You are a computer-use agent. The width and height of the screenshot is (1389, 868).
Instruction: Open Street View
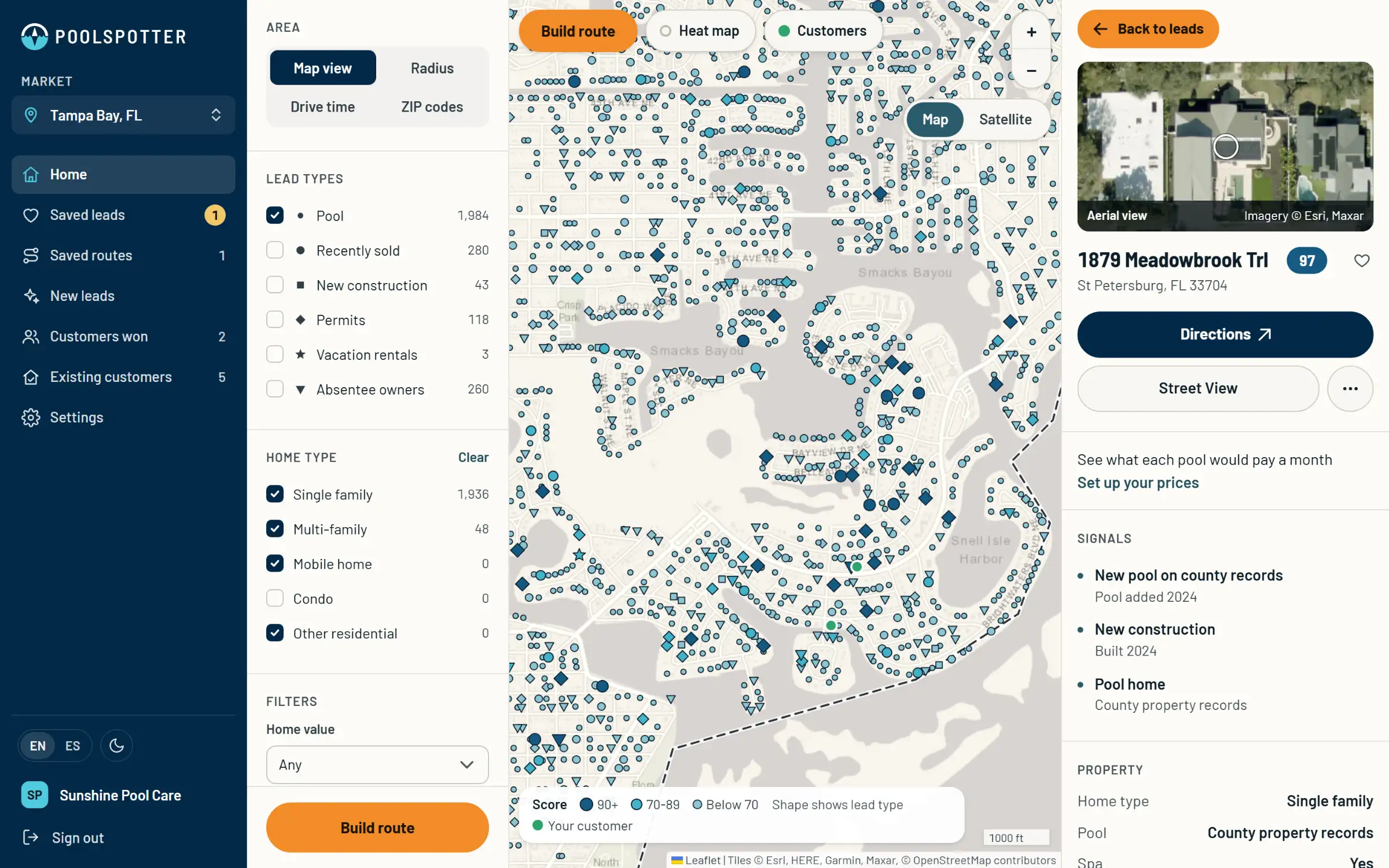[x=1198, y=389]
